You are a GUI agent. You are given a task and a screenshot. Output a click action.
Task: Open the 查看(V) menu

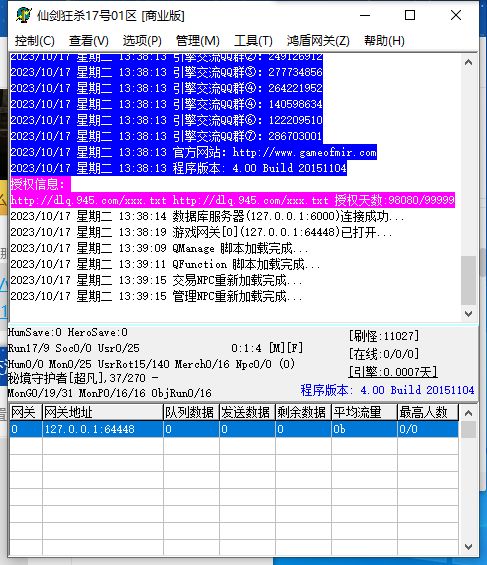click(89, 41)
